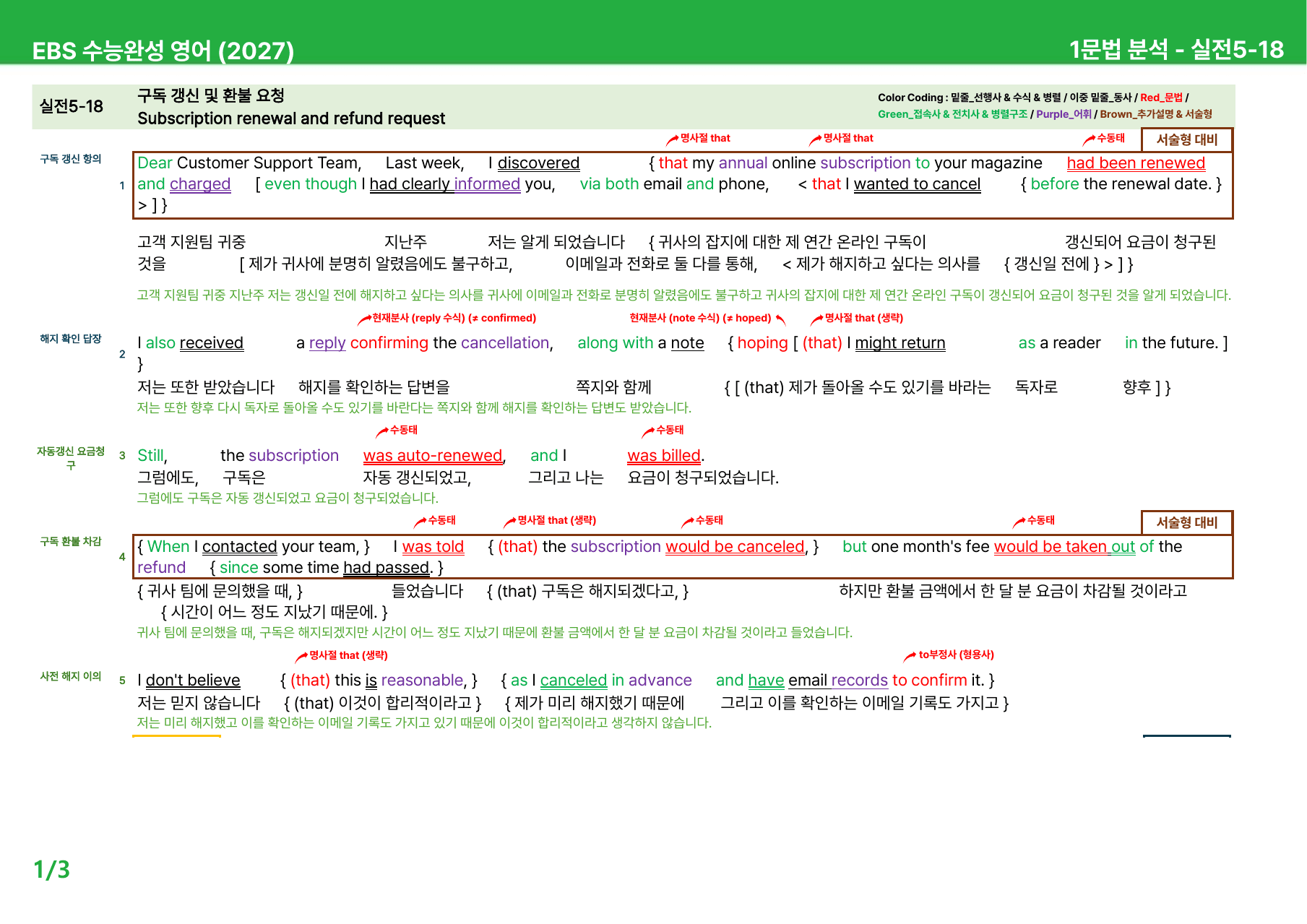Click the red arrow after 현재분사 (note 수식)
Viewport: 1307px width, 924px height.
(x=780, y=319)
